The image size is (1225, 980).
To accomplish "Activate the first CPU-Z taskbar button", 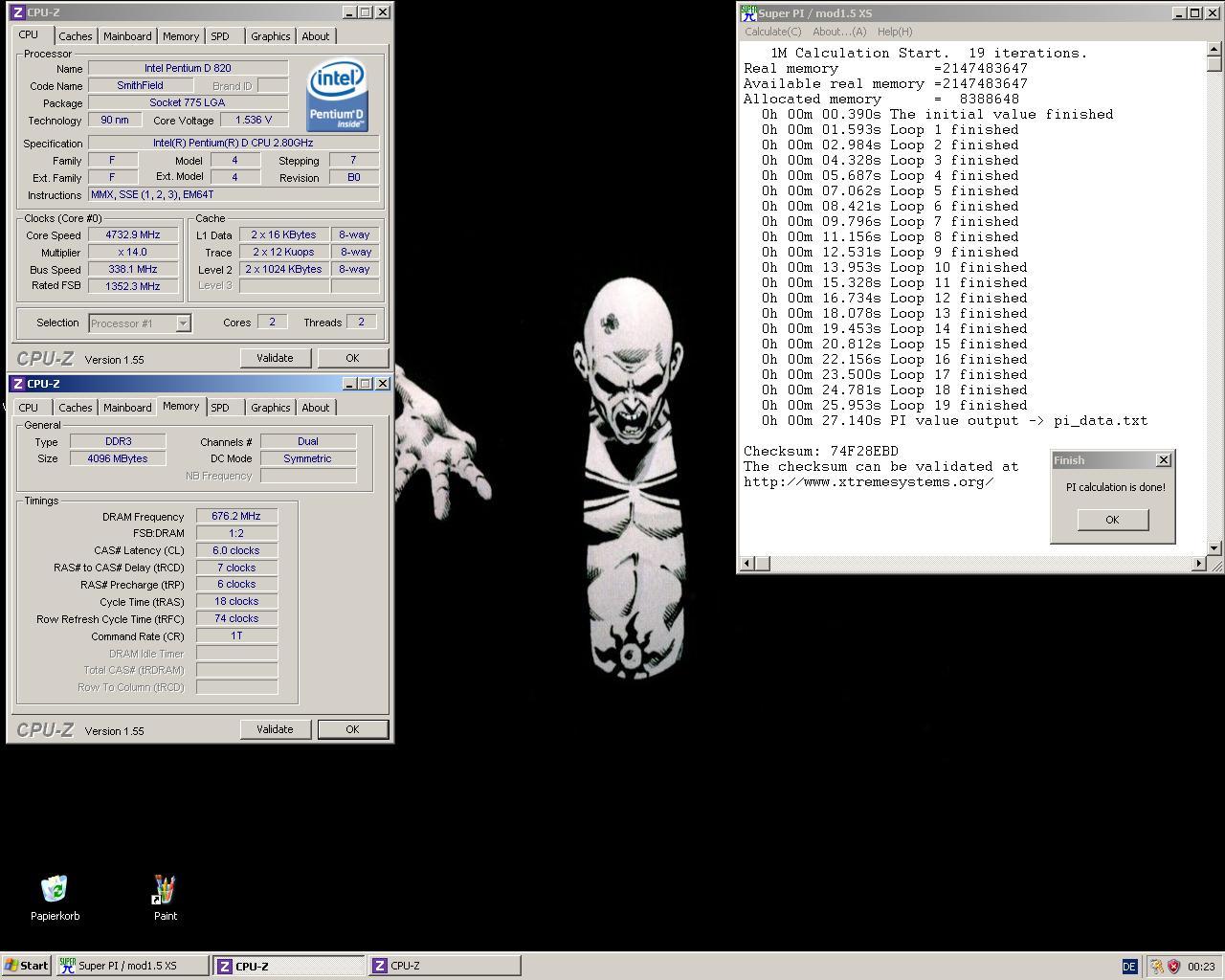I will coord(288,966).
